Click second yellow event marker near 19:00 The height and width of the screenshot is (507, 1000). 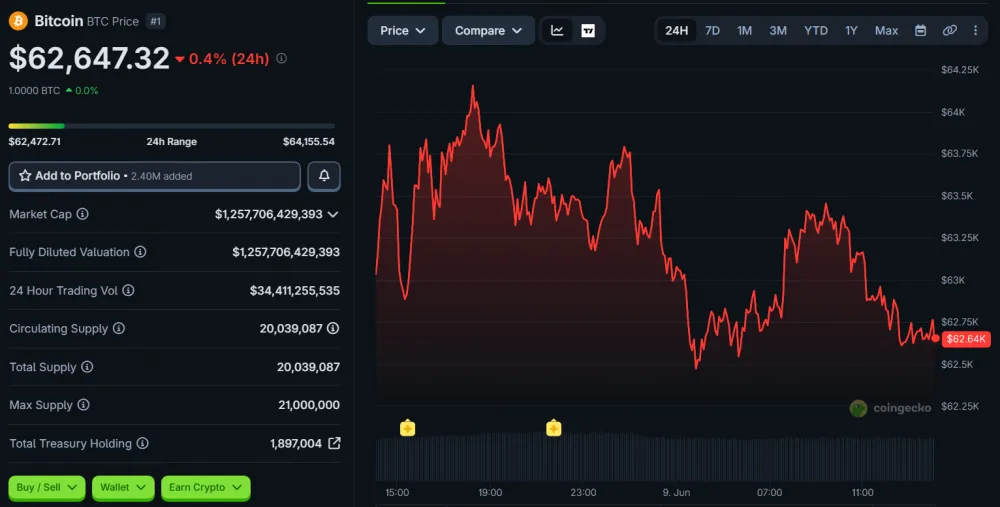click(x=554, y=428)
